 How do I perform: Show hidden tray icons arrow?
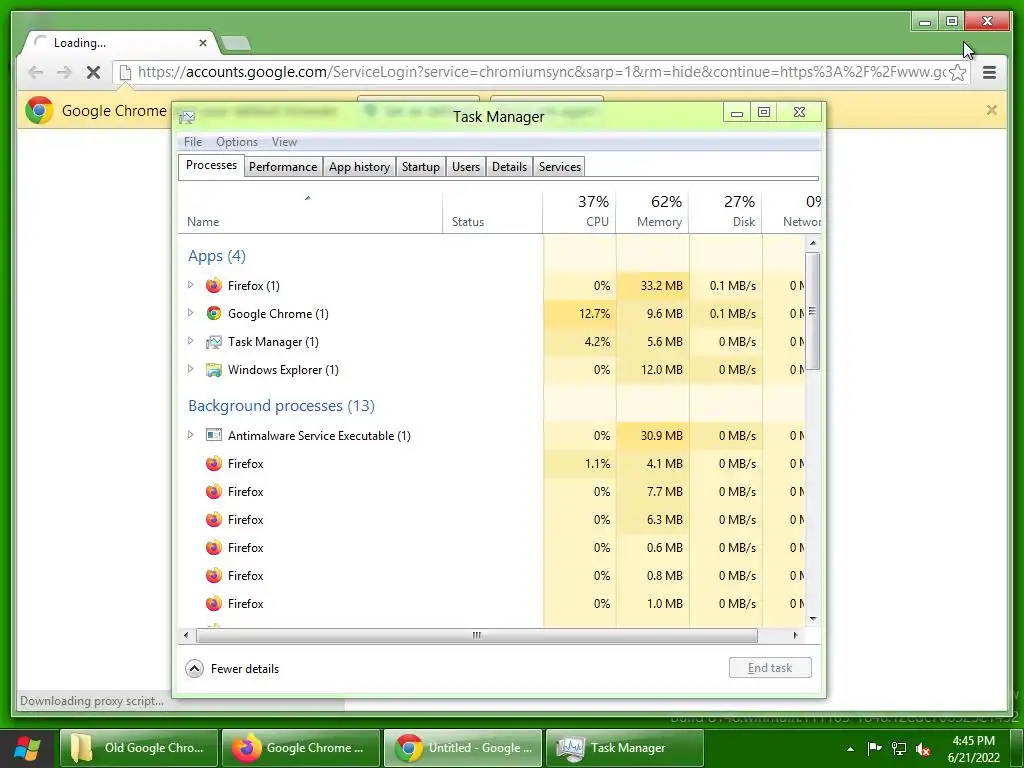[850, 749]
